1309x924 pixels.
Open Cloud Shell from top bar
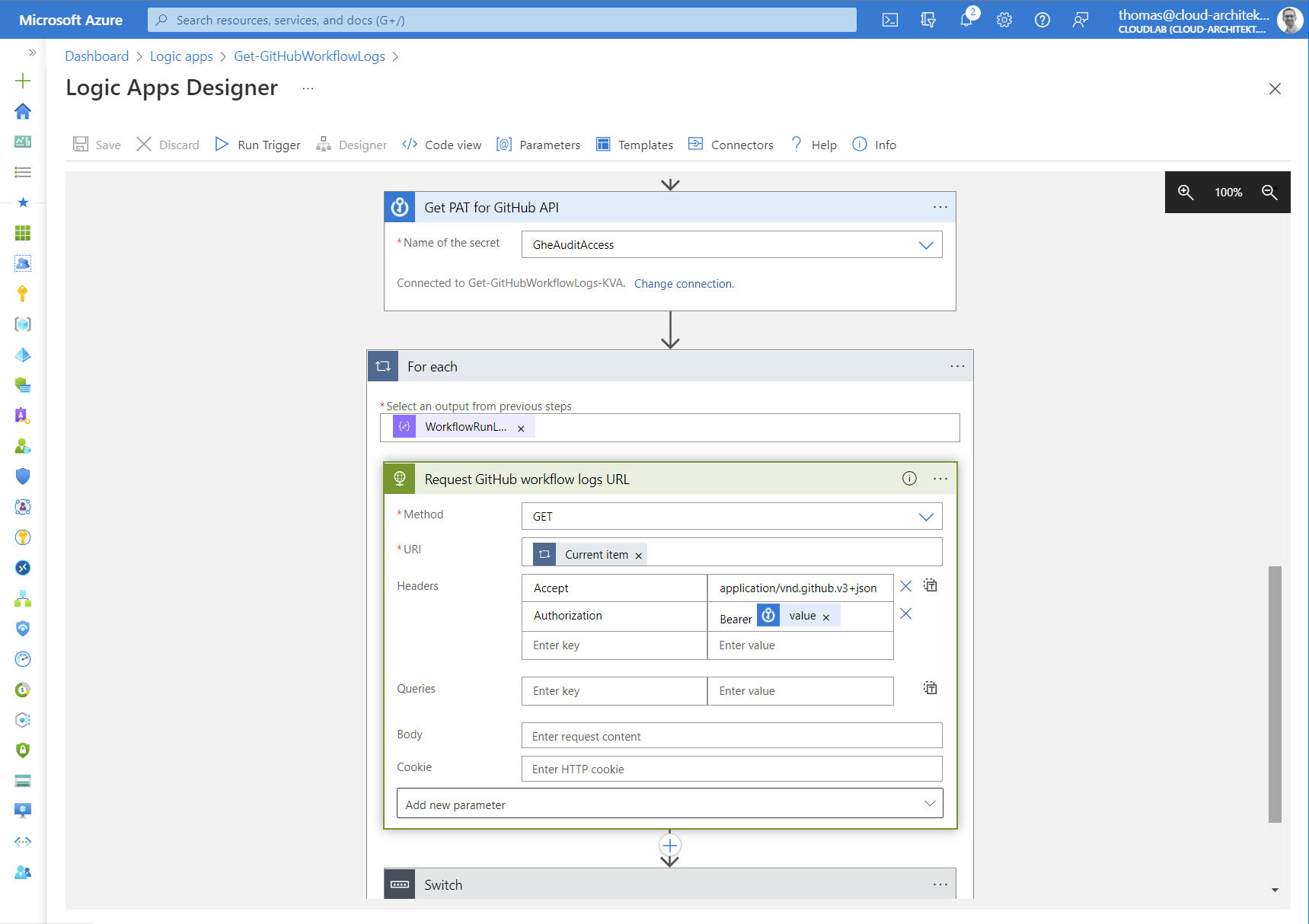[890, 20]
